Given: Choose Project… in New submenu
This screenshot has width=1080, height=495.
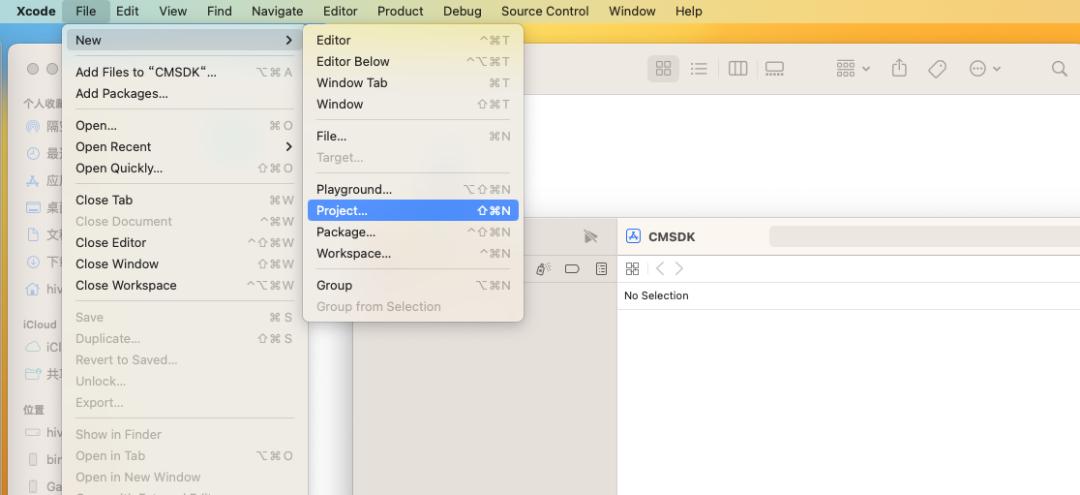Looking at the screenshot, I should [413, 211].
